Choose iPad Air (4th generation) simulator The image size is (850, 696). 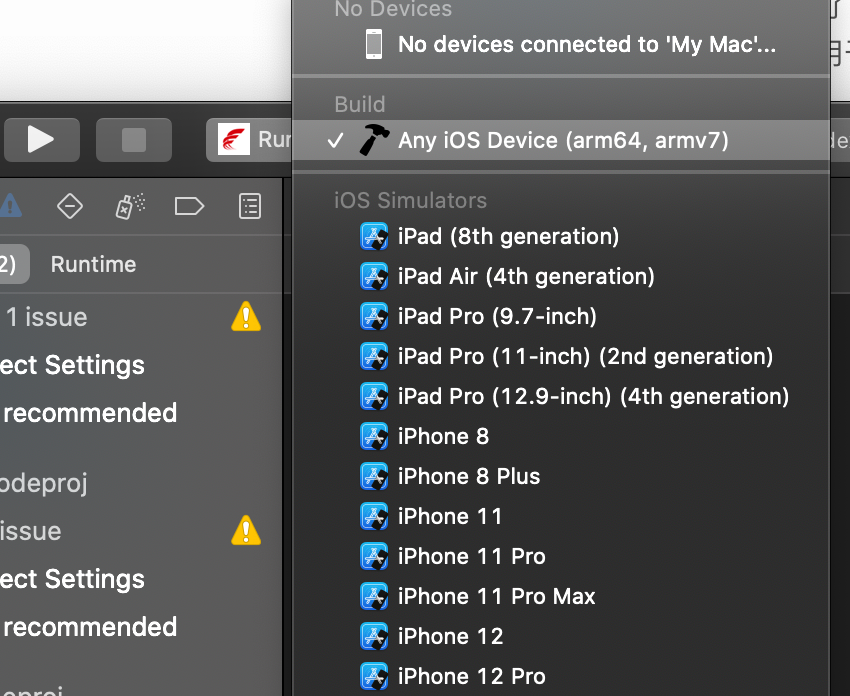[x=526, y=277]
